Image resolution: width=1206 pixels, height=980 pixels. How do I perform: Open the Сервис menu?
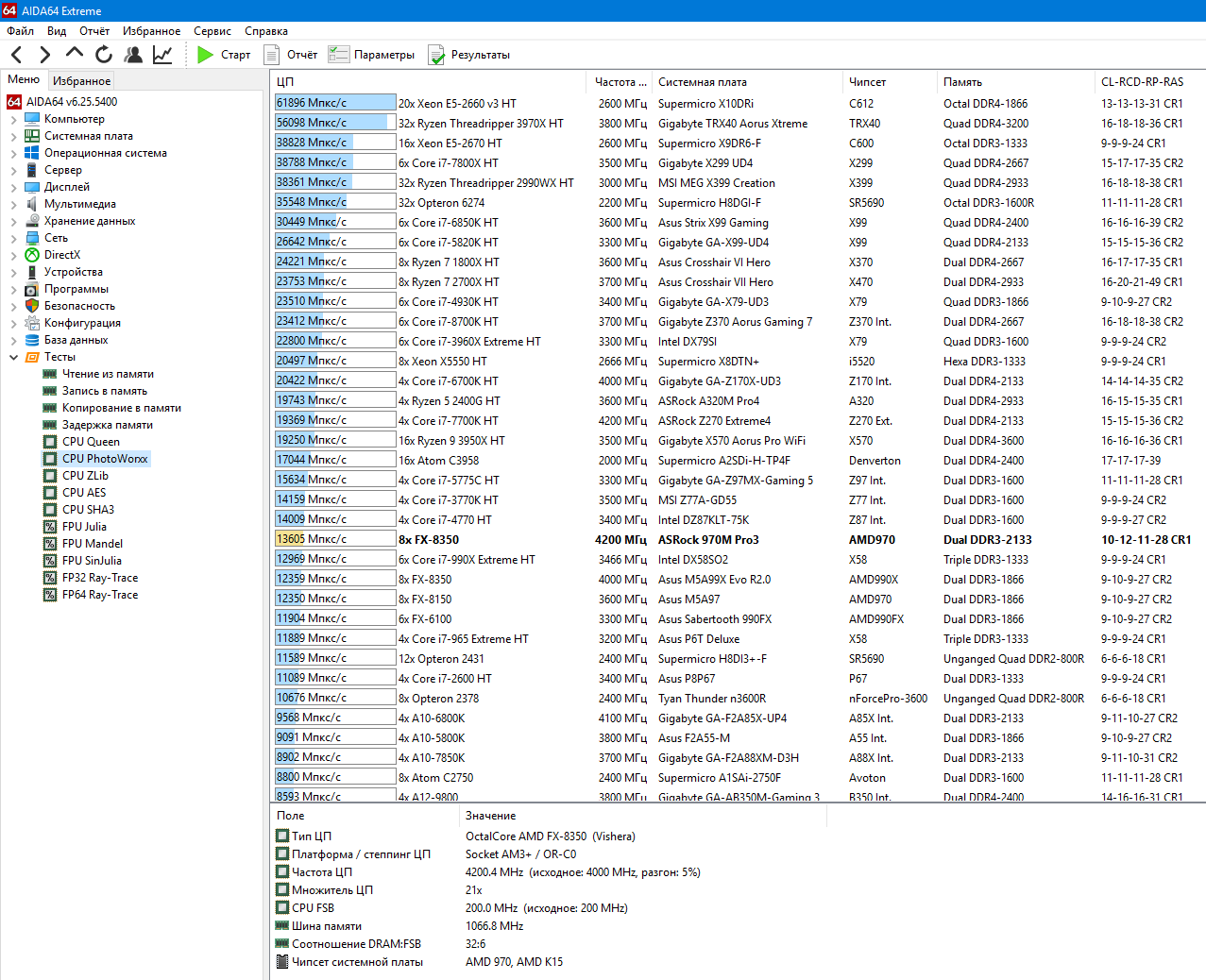212,31
